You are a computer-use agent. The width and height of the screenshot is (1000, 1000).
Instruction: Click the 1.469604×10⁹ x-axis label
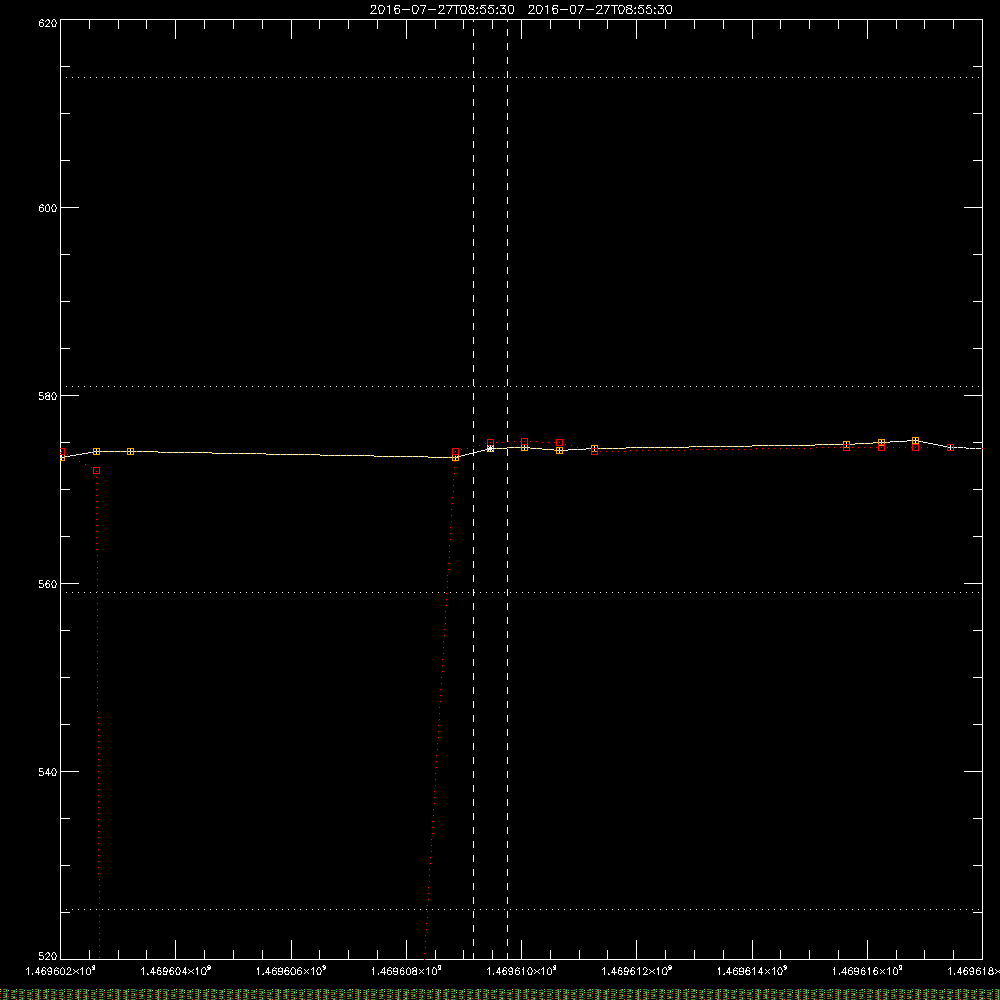[x=176, y=971]
